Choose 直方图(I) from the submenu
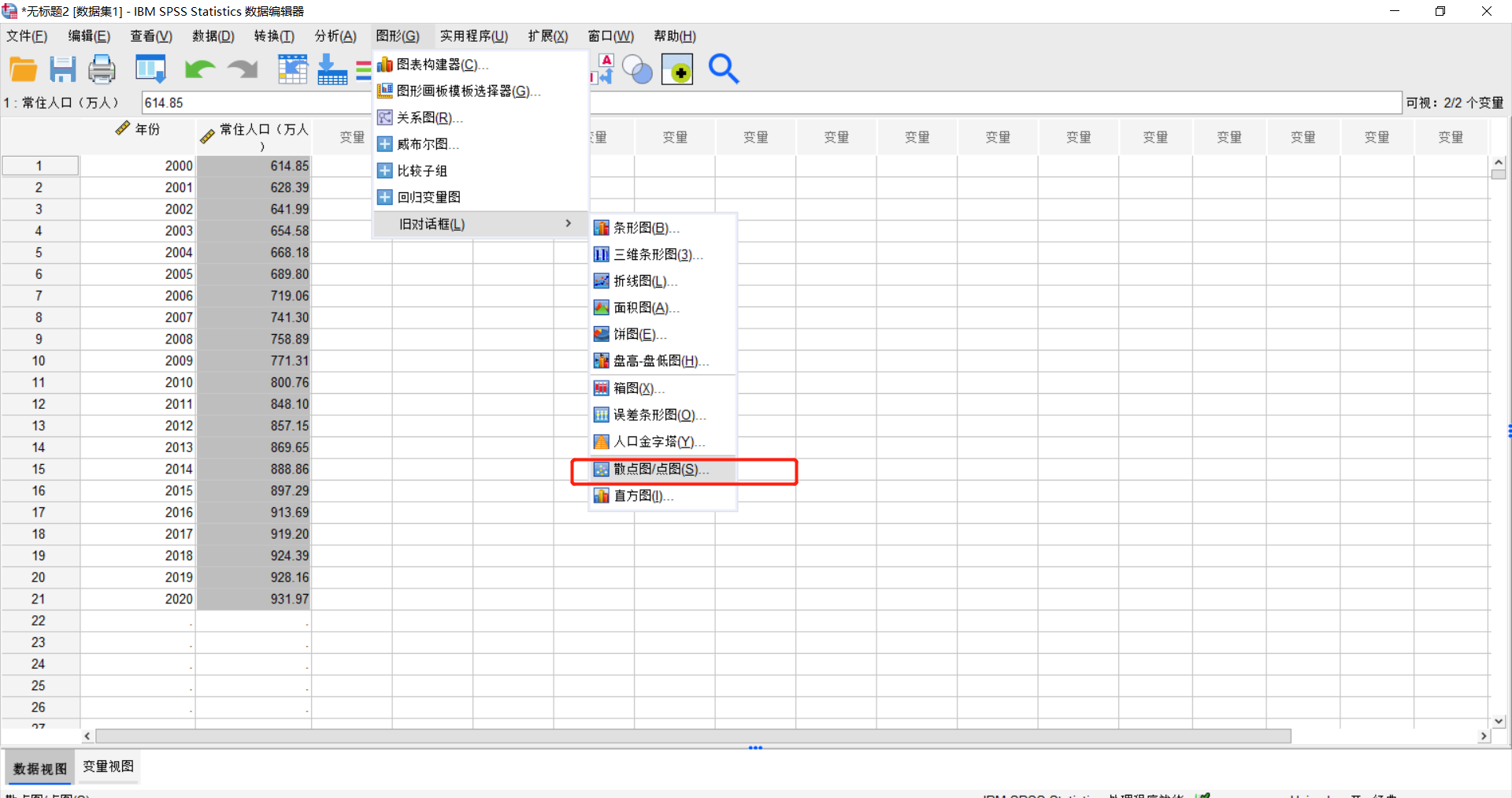The width and height of the screenshot is (1512, 798). [x=663, y=496]
